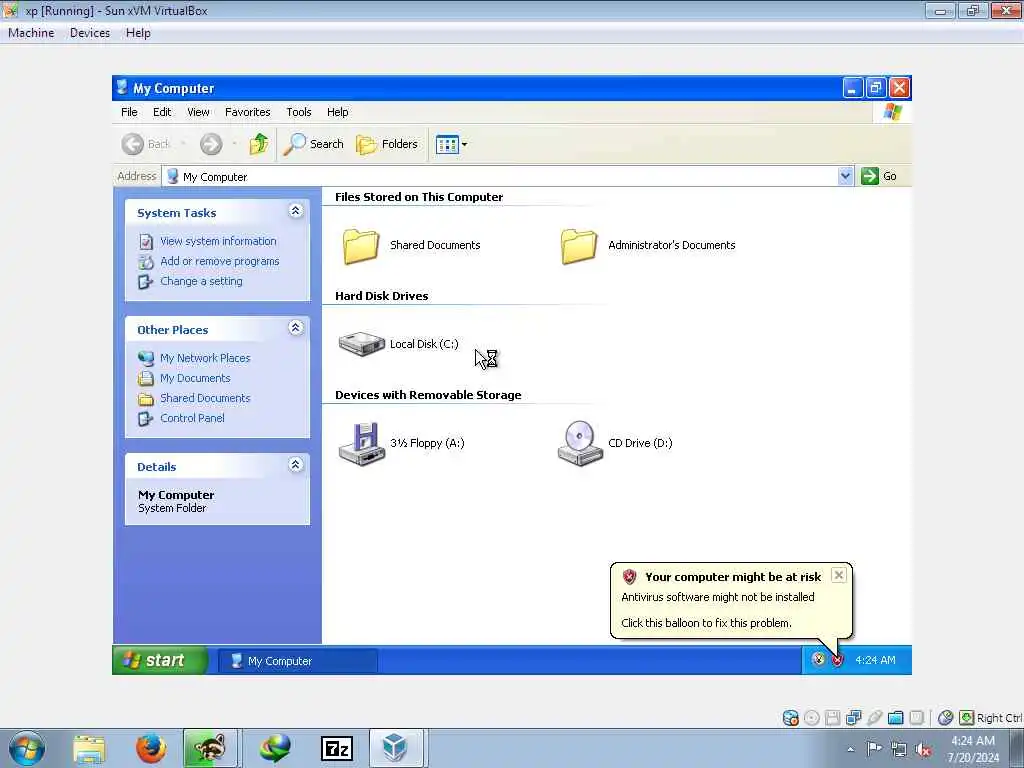Viewport: 1024px width, 768px height.
Task: Click the 'Your computer might be at risk' balloon
Action: point(731,600)
